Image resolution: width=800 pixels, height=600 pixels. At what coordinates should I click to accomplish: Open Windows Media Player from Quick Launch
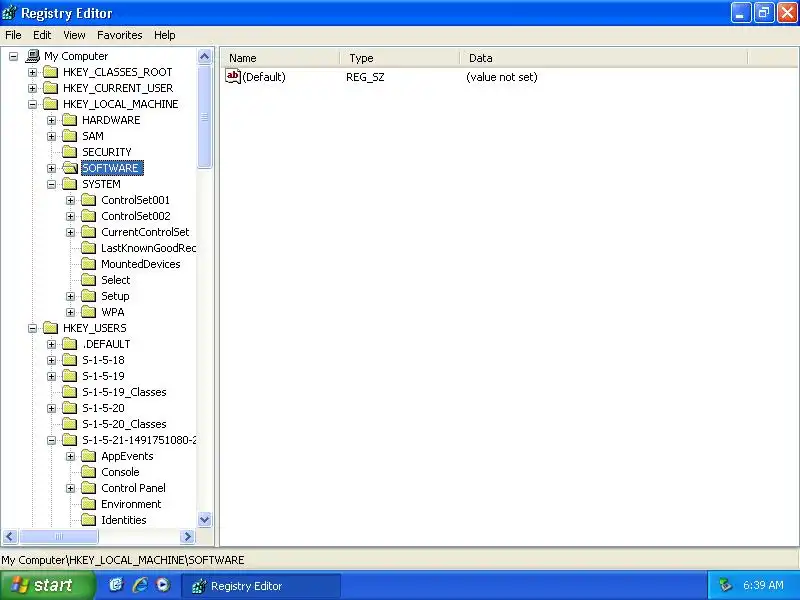(163, 585)
